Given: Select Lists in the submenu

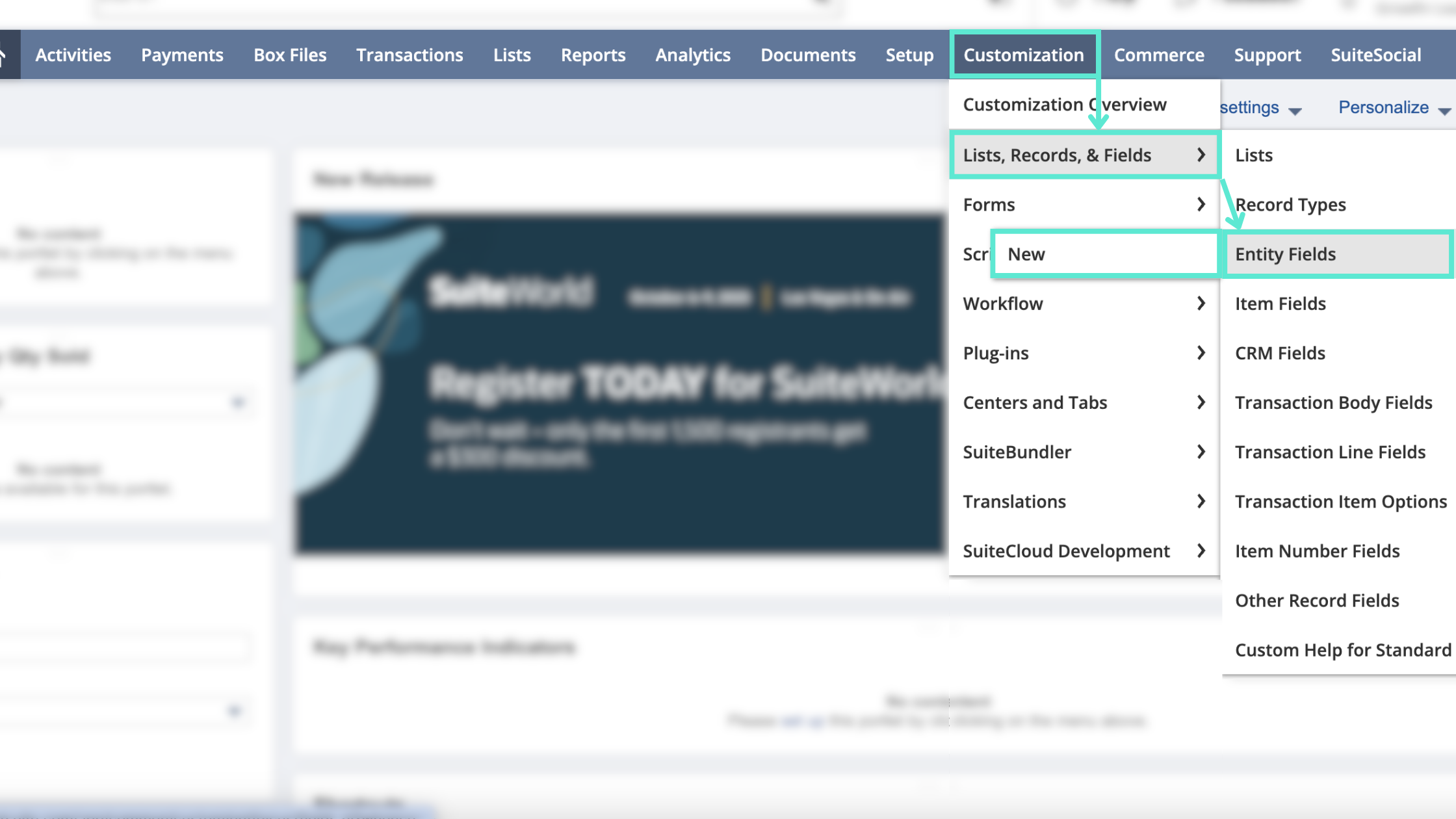Looking at the screenshot, I should click(1338, 155).
